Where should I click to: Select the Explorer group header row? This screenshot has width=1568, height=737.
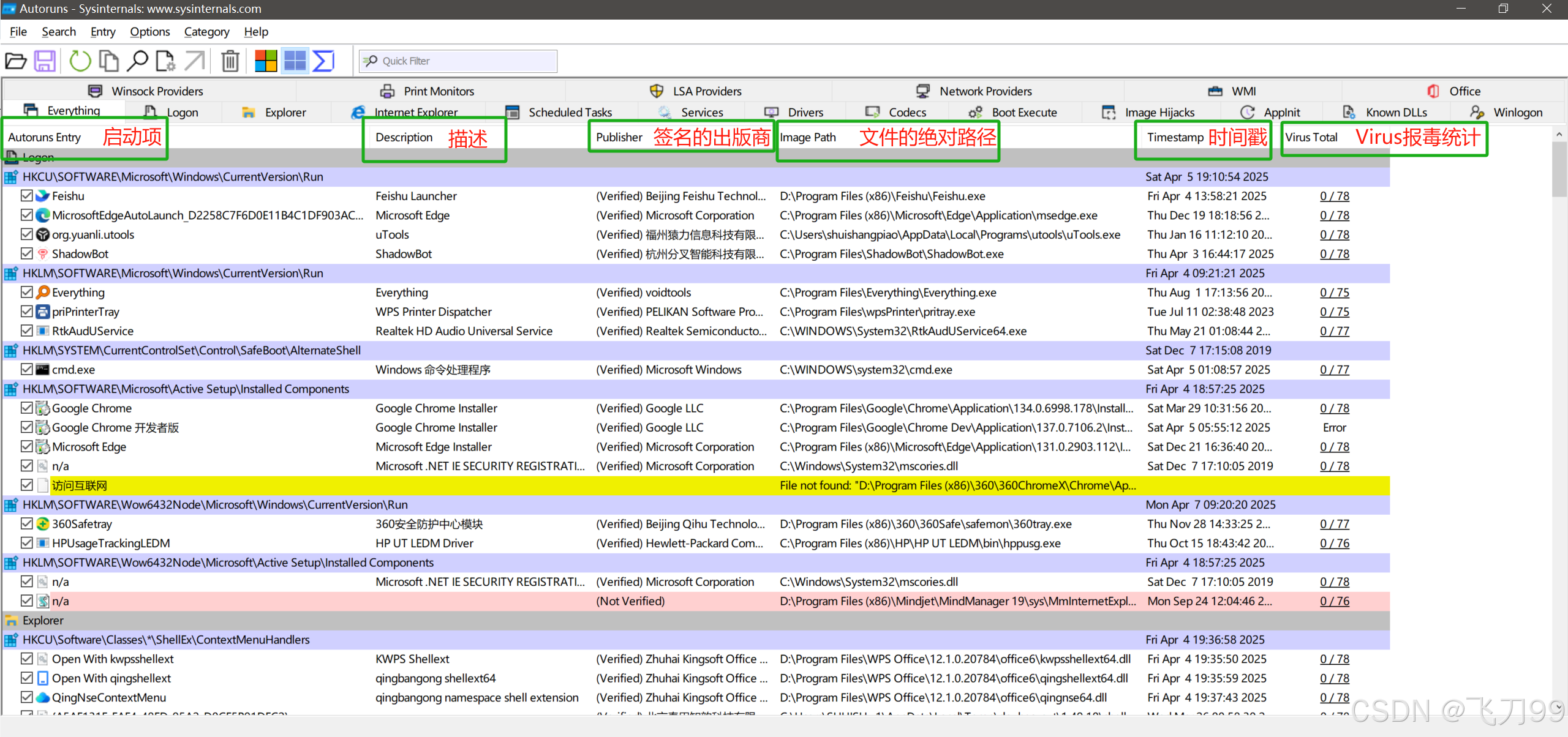(43, 621)
